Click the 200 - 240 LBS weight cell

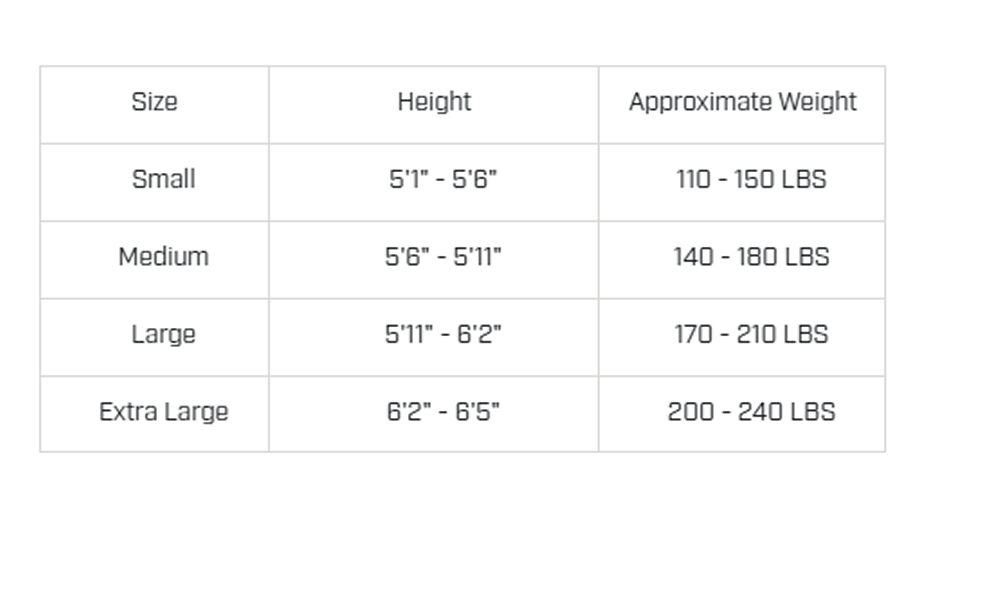pyautogui.click(x=751, y=412)
